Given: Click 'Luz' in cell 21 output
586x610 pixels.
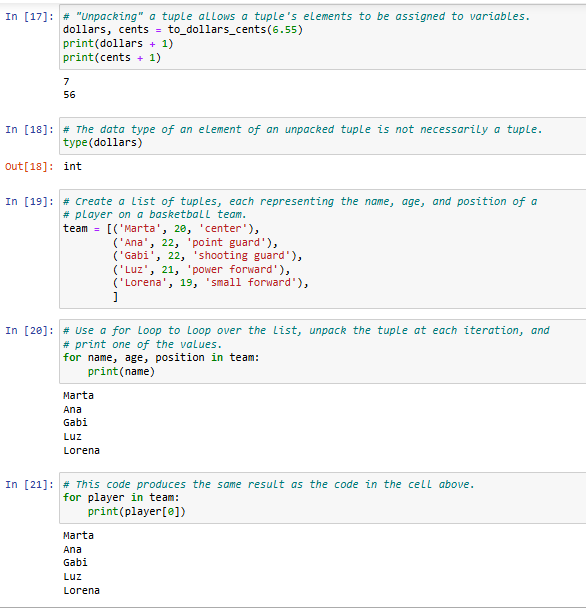Looking at the screenshot, I should click(72, 577).
